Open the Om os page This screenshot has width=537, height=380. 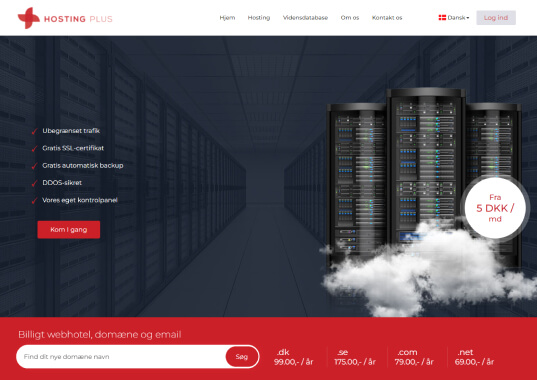350,18
